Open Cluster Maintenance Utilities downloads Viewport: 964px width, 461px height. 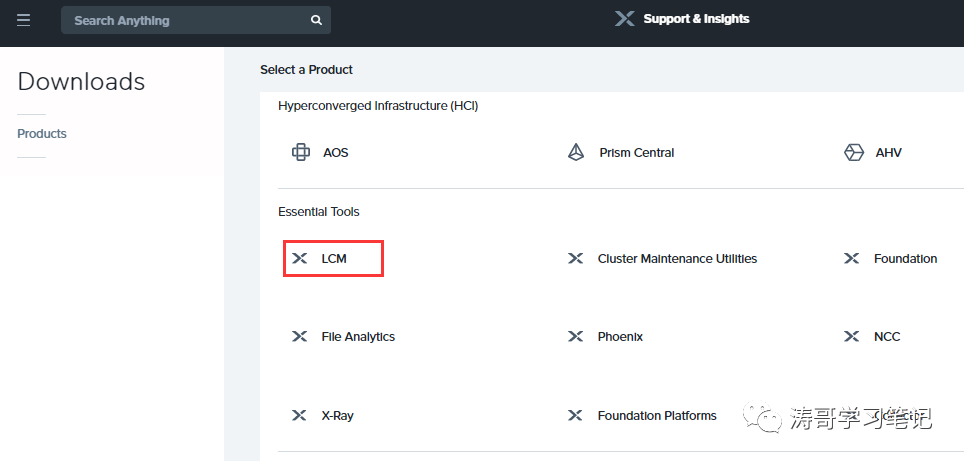(x=677, y=259)
